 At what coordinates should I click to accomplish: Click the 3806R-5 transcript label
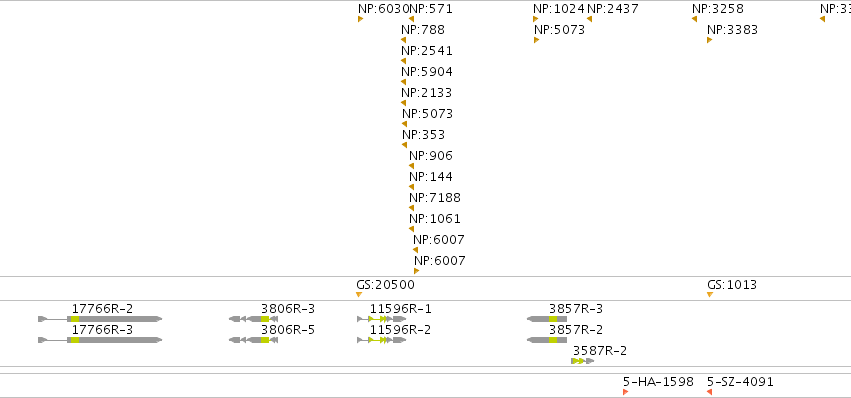coord(288,330)
